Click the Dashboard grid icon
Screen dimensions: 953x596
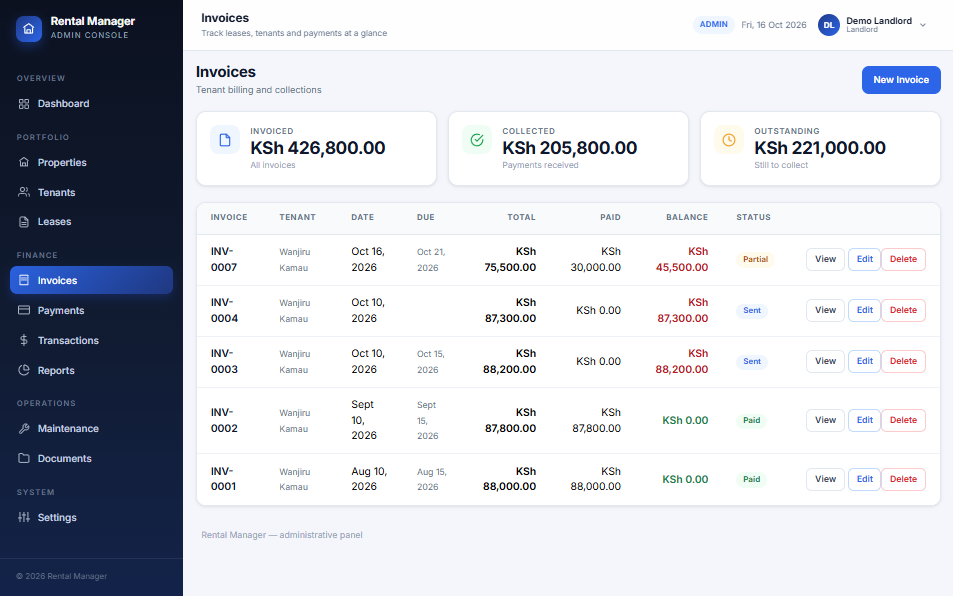coord(24,104)
